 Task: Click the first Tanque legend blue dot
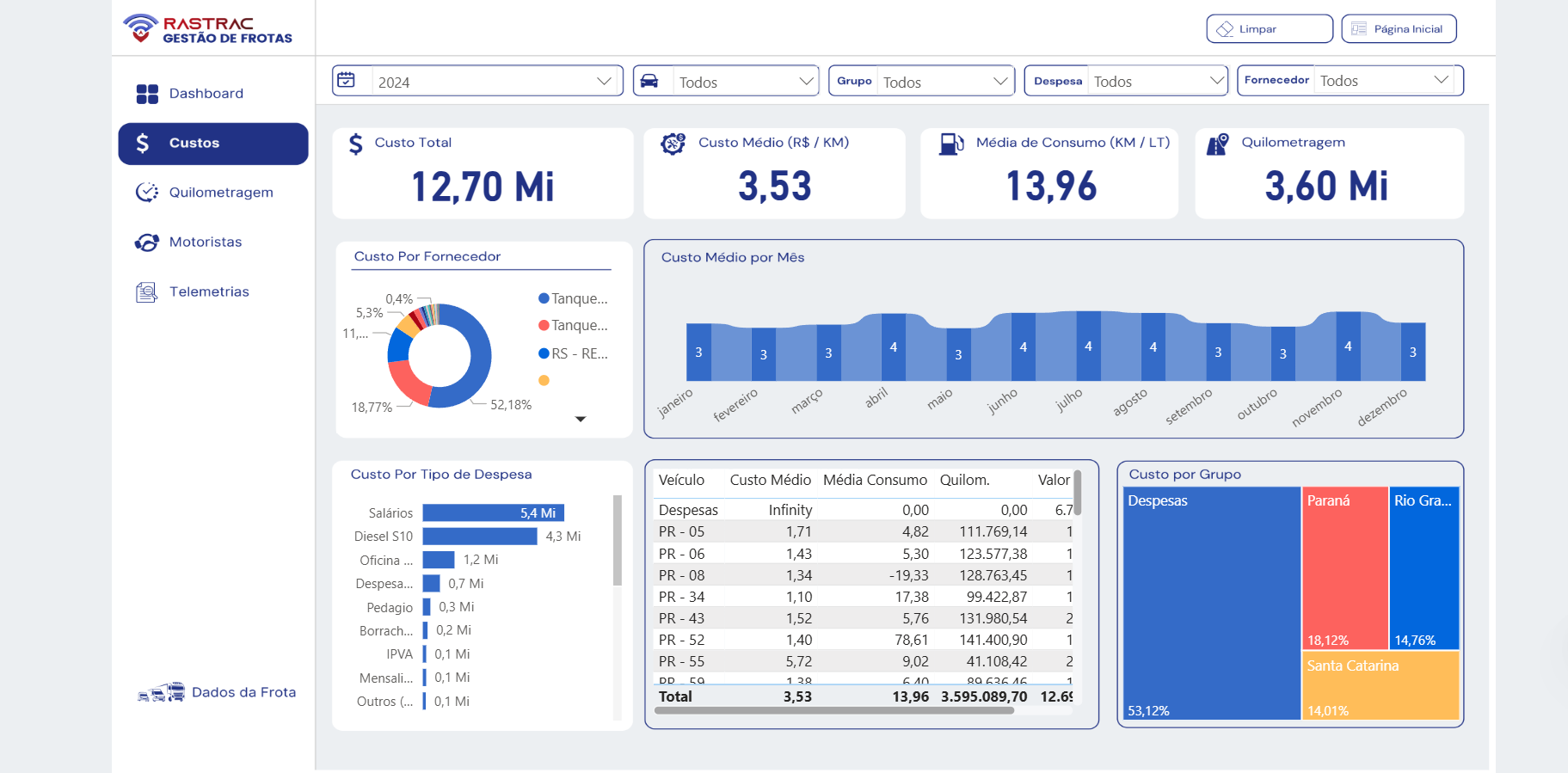(544, 298)
